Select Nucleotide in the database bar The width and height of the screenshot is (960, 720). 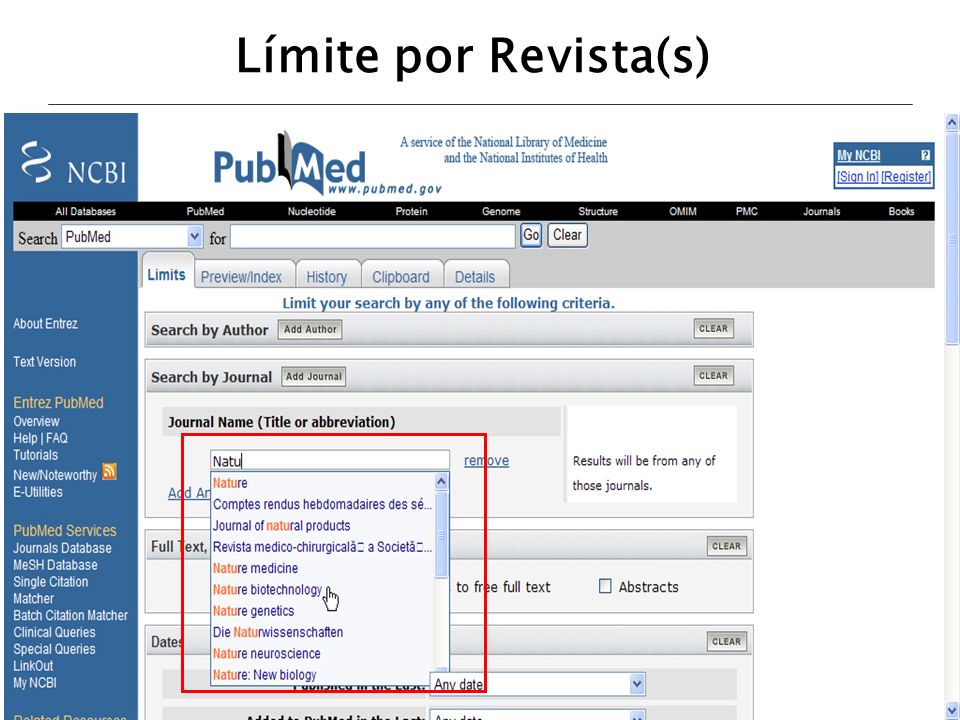pos(312,212)
